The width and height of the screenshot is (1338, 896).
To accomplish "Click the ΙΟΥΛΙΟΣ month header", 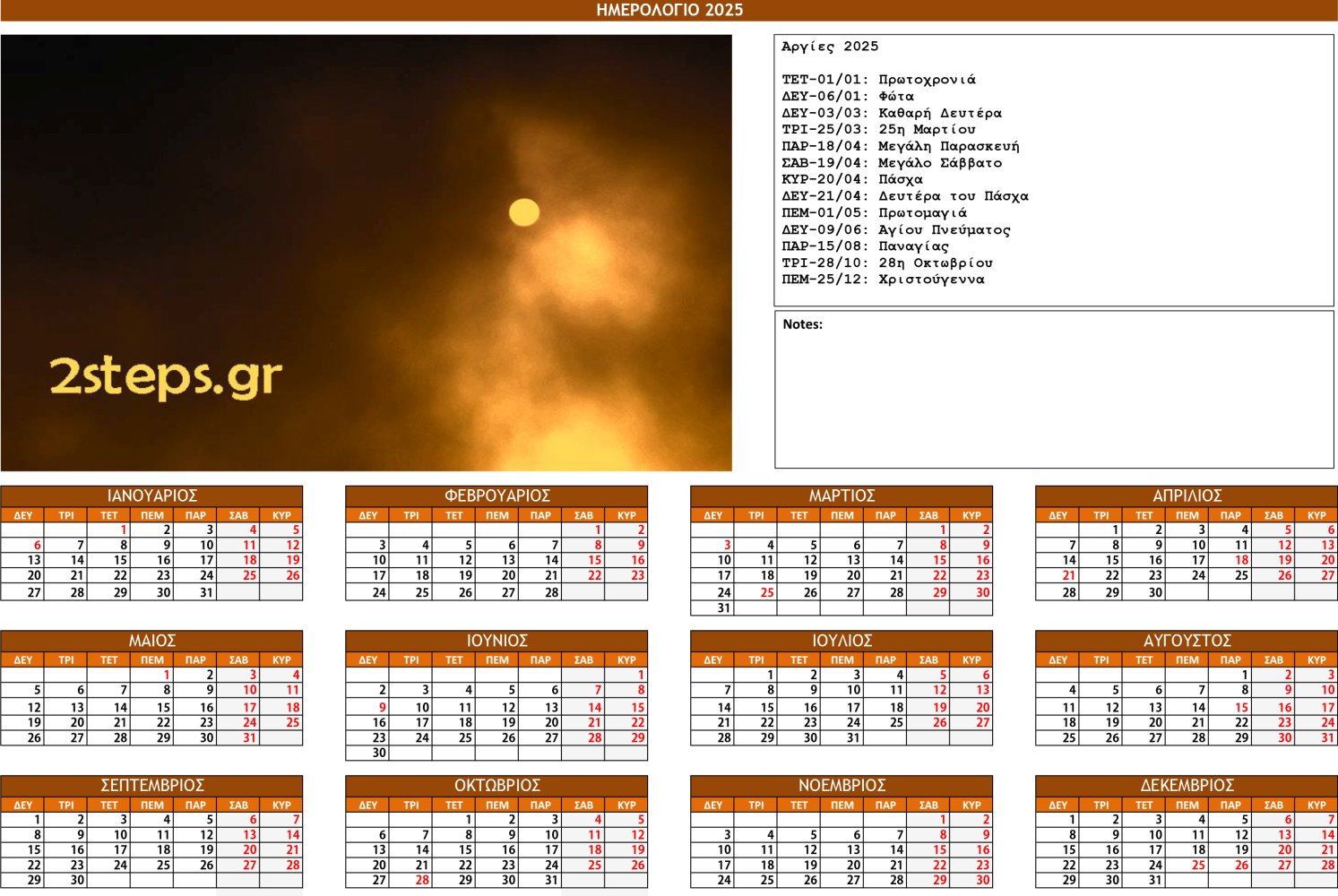I will tap(842, 641).
